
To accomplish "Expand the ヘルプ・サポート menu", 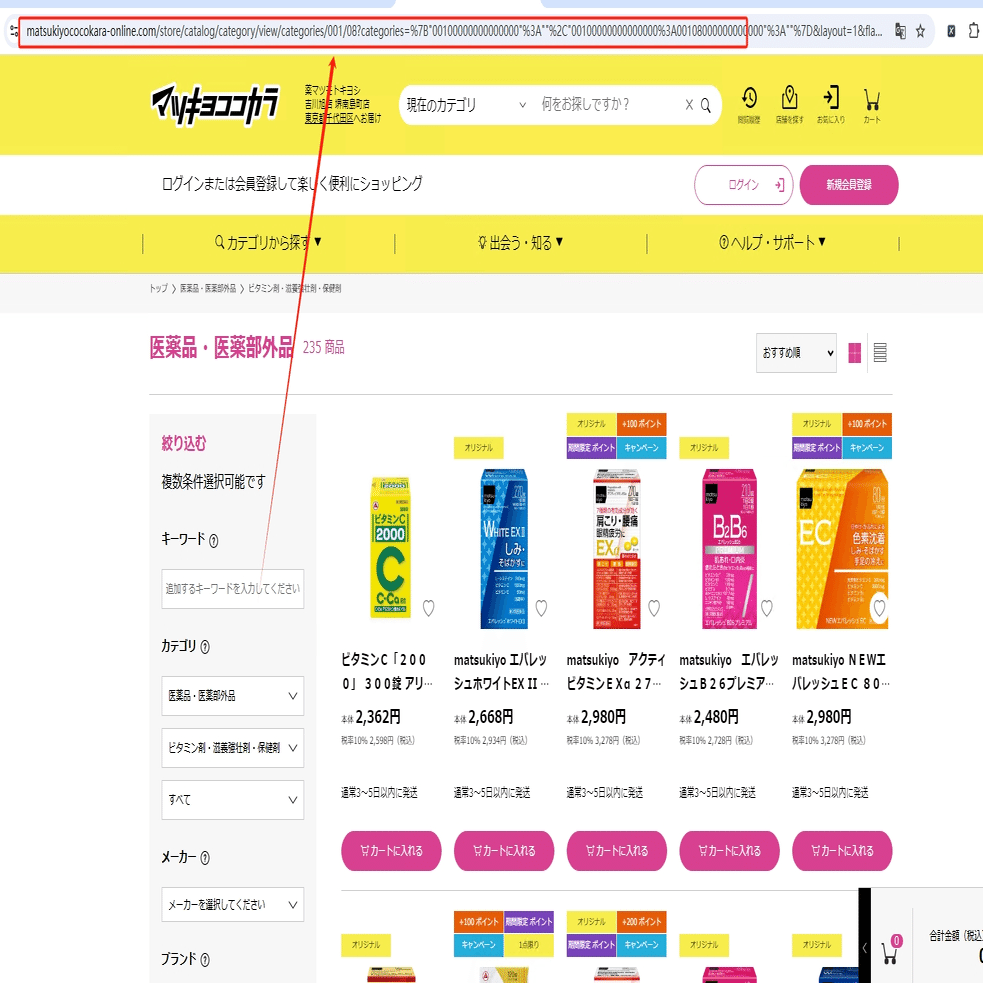I will 772,243.
